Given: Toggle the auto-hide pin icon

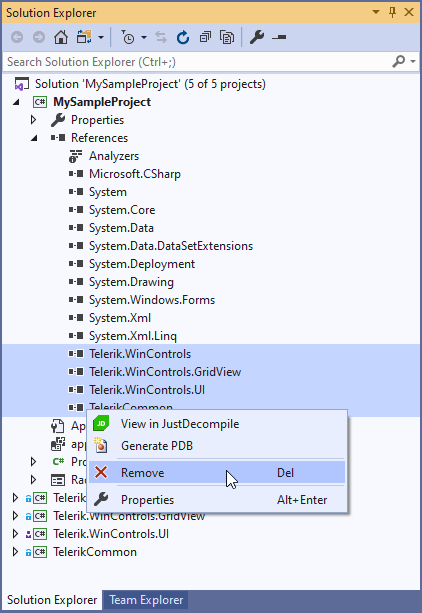Looking at the screenshot, I should [392, 12].
